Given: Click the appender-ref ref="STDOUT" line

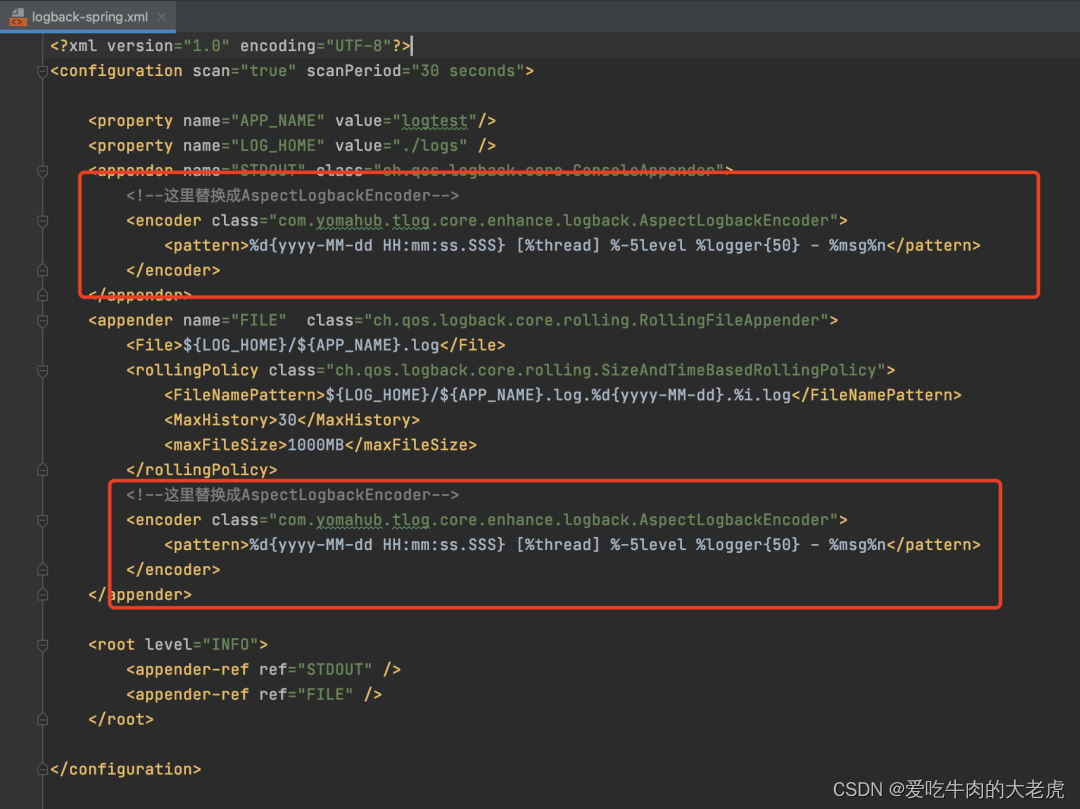Looking at the screenshot, I should [264, 669].
